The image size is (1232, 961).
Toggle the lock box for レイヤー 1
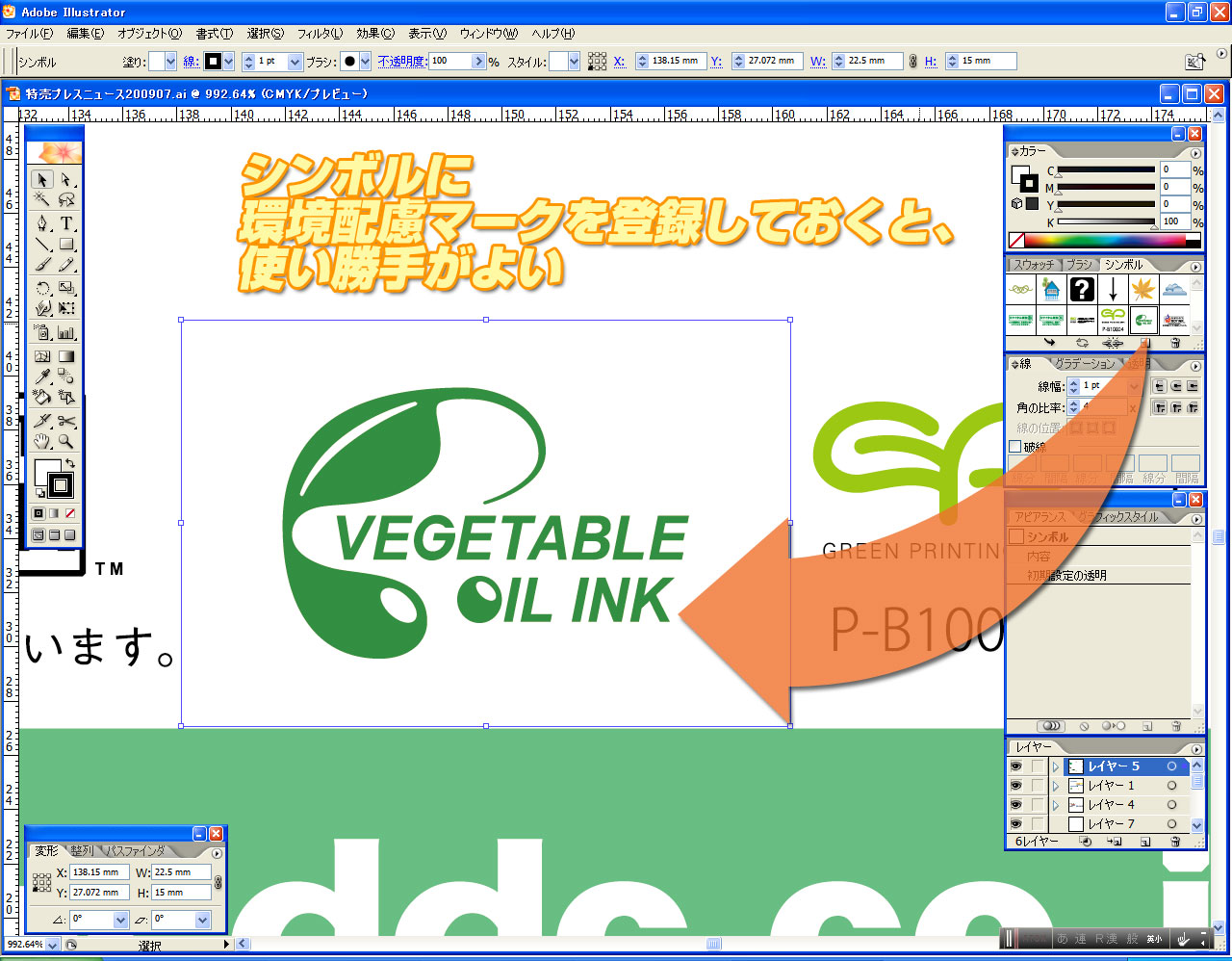pyautogui.click(x=1038, y=786)
